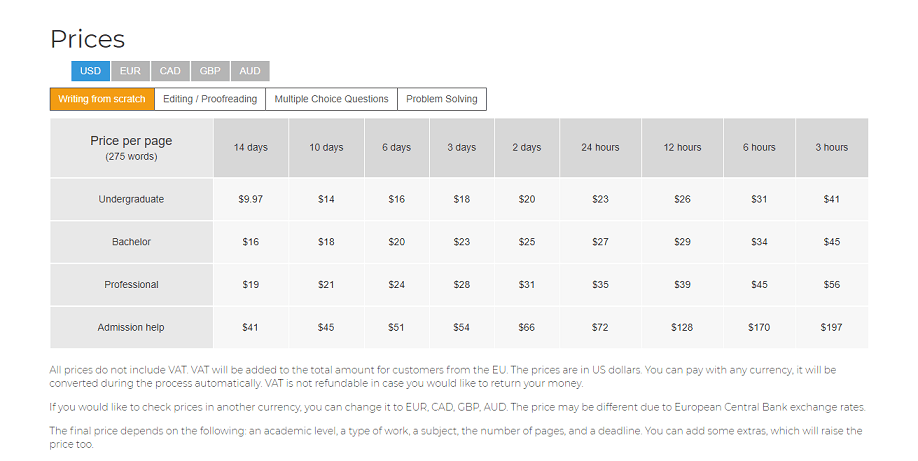Choose AUD currency option
918x461 pixels.
click(250, 71)
